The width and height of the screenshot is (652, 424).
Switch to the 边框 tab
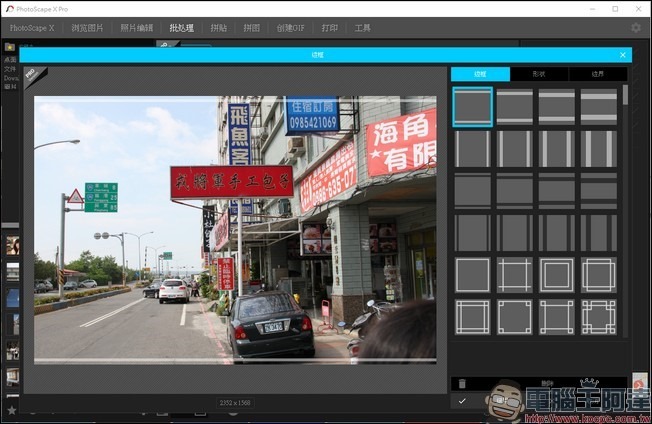(480, 74)
